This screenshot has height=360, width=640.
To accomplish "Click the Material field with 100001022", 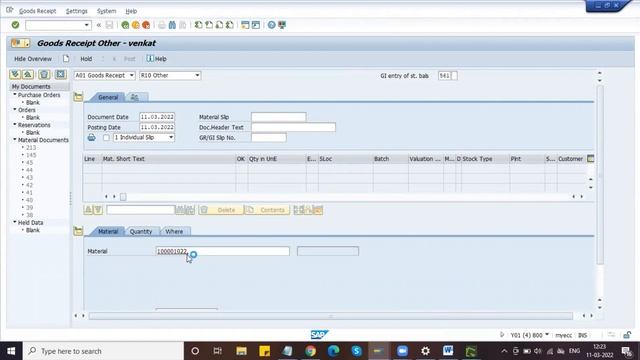I will [222, 251].
